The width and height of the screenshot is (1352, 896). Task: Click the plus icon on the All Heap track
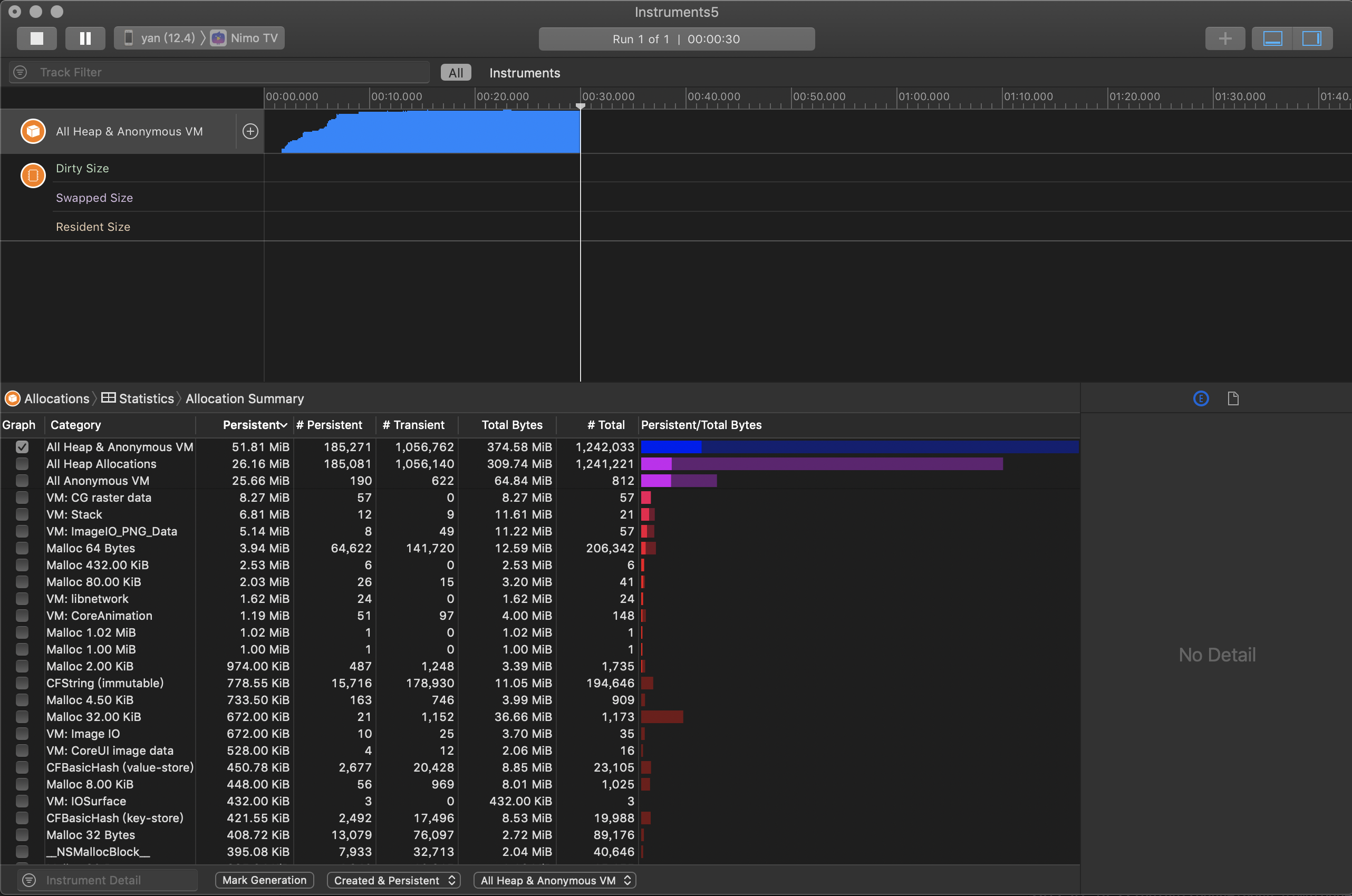(x=250, y=131)
